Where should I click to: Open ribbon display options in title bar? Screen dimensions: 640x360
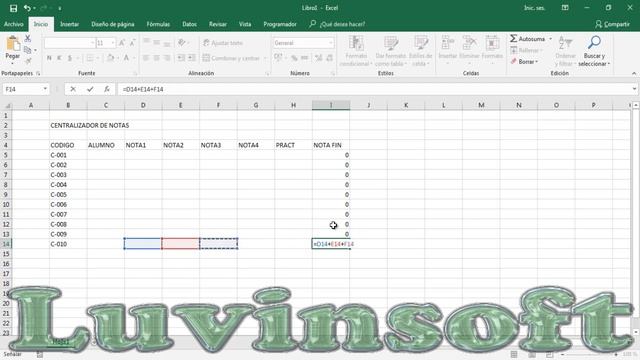[565, 8]
